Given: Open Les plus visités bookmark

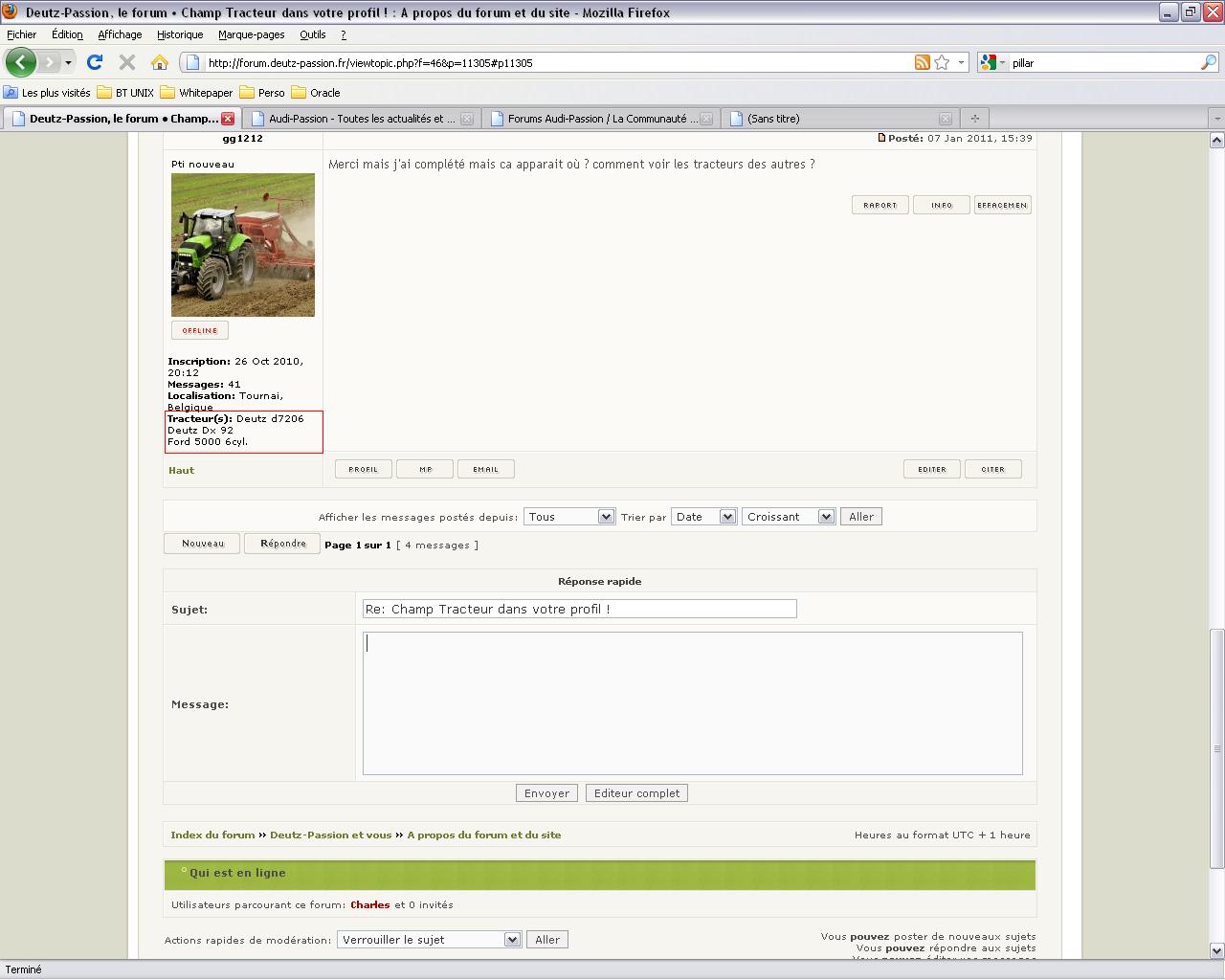Looking at the screenshot, I should 47,93.
